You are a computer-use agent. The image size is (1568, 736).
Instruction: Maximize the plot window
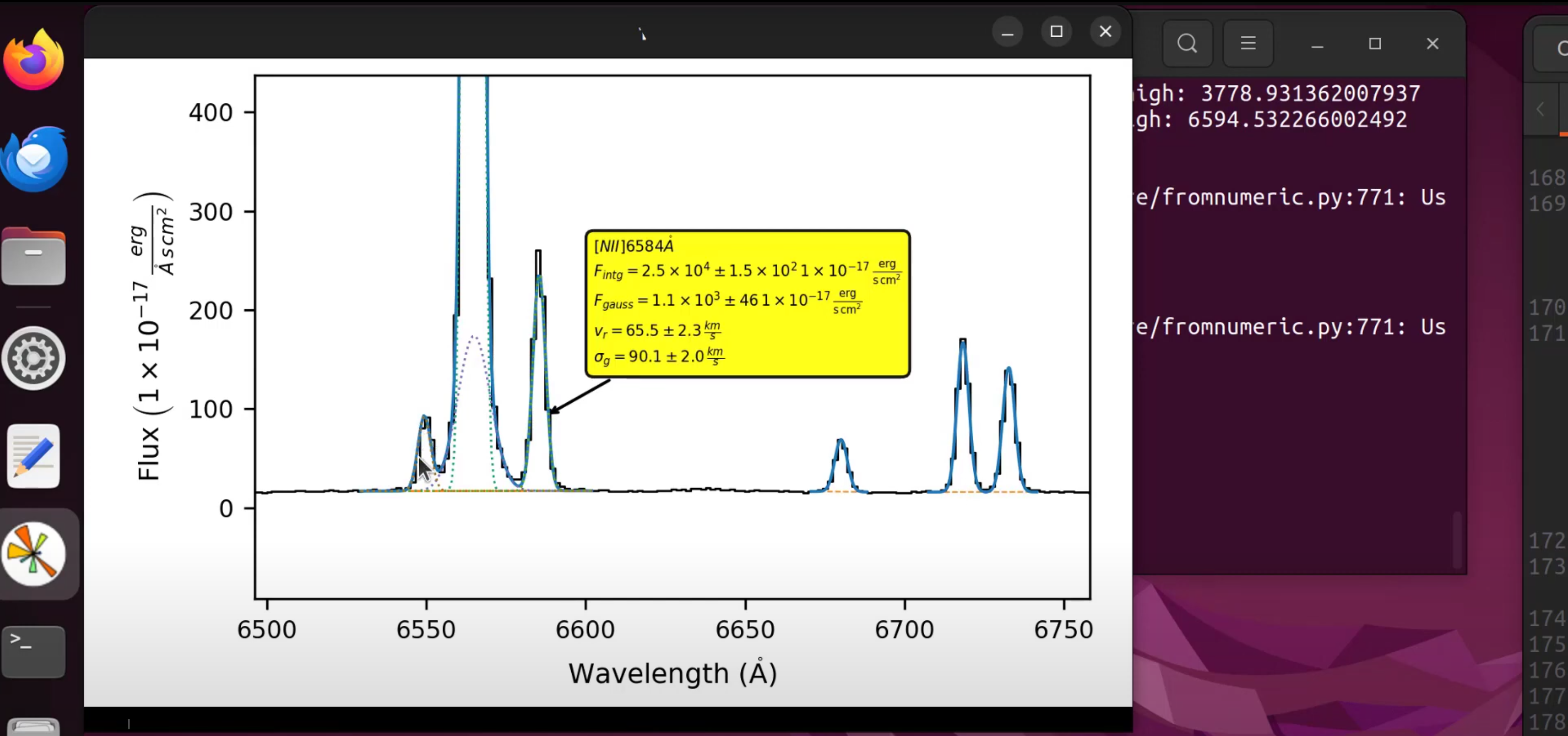(x=1057, y=32)
